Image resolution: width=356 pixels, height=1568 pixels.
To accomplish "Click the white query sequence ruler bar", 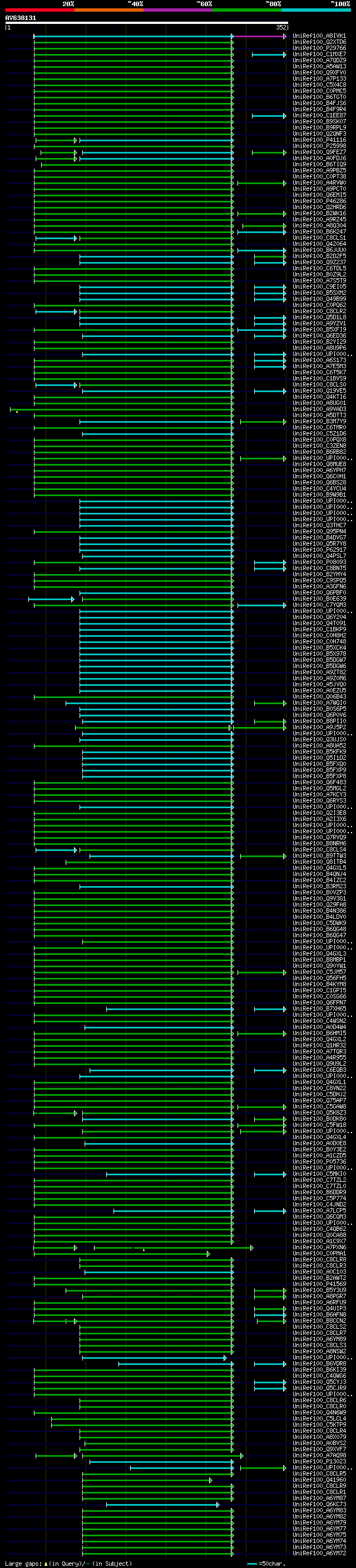I will [147, 23].
